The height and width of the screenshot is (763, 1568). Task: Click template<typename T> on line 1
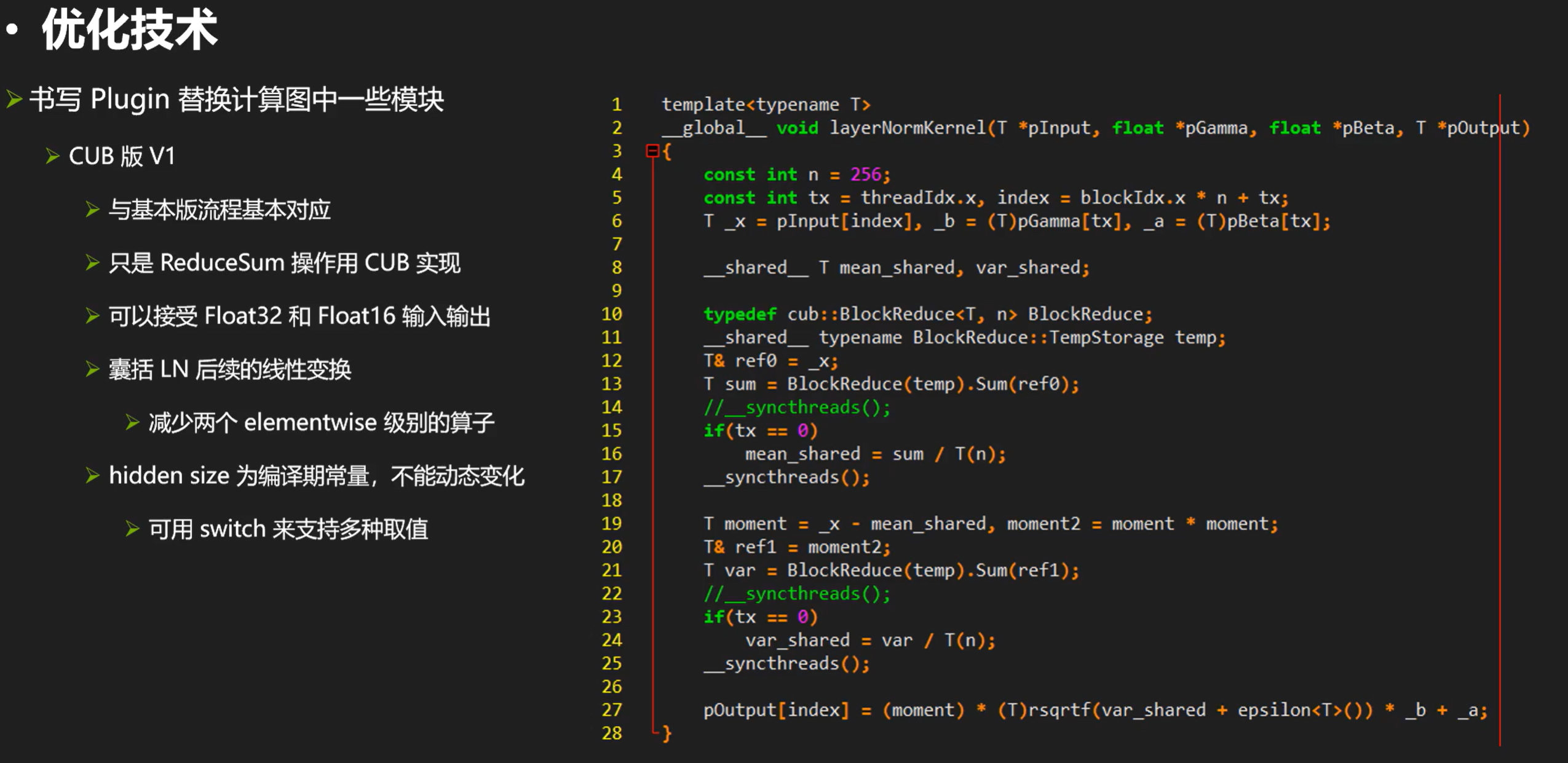766,105
